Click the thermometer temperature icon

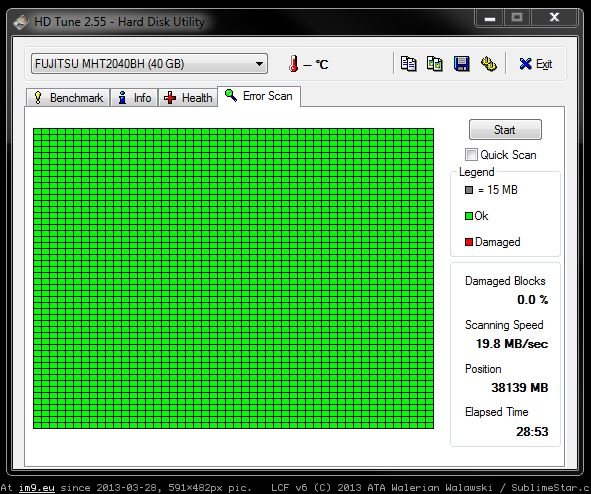coord(294,64)
